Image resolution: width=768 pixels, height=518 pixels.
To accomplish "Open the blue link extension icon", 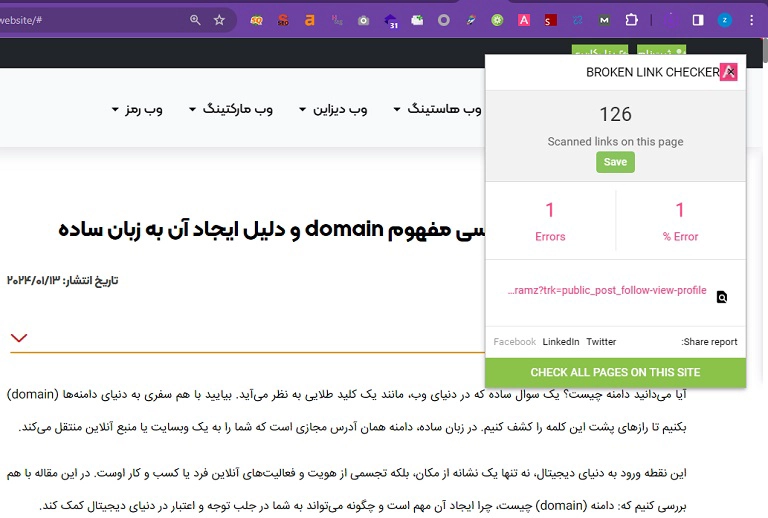I will coord(577,21).
